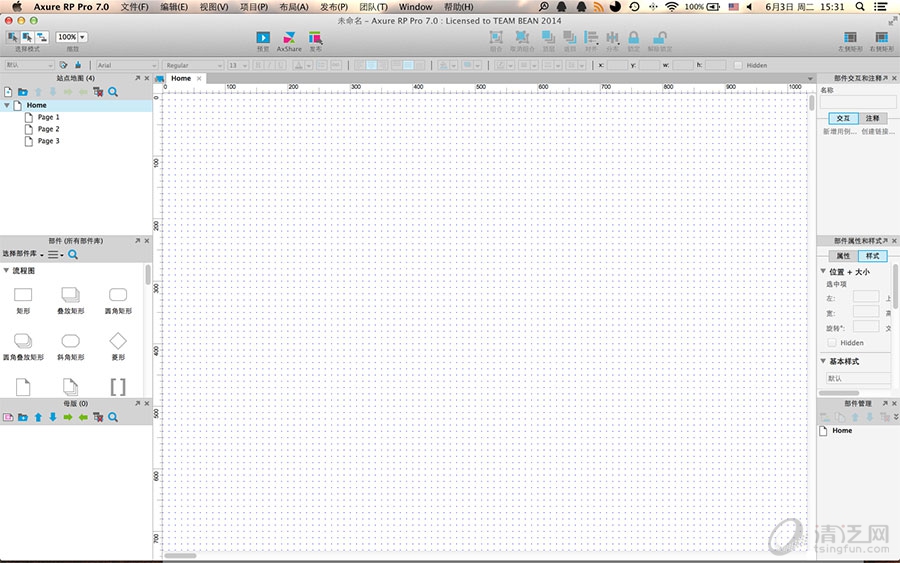Open the Window menu

[415, 7]
